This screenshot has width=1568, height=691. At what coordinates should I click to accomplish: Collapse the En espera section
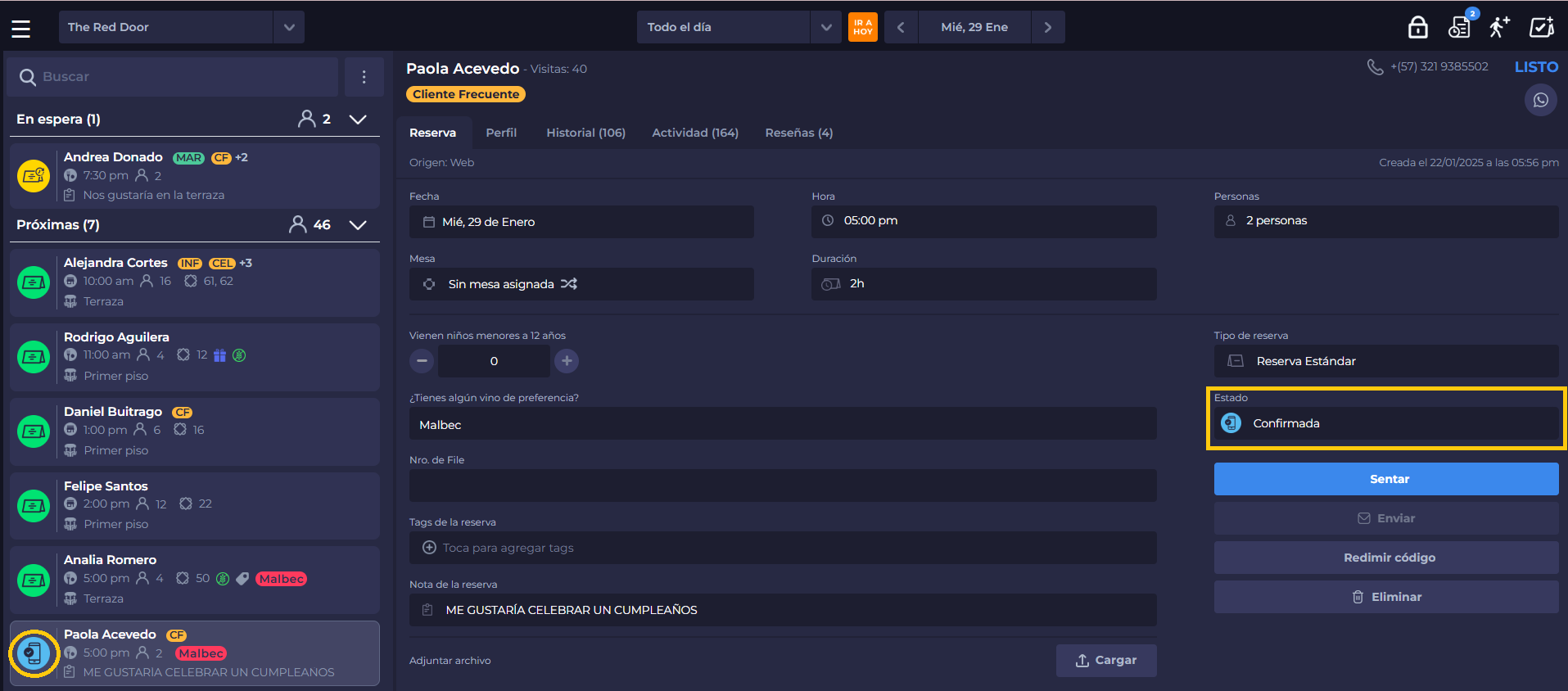coord(358,120)
